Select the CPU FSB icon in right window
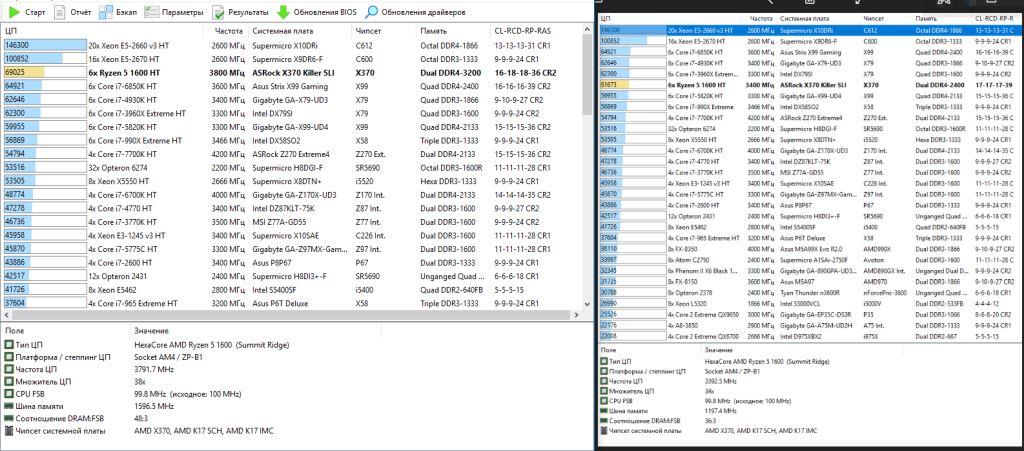The image size is (1024, 451). pos(604,401)
